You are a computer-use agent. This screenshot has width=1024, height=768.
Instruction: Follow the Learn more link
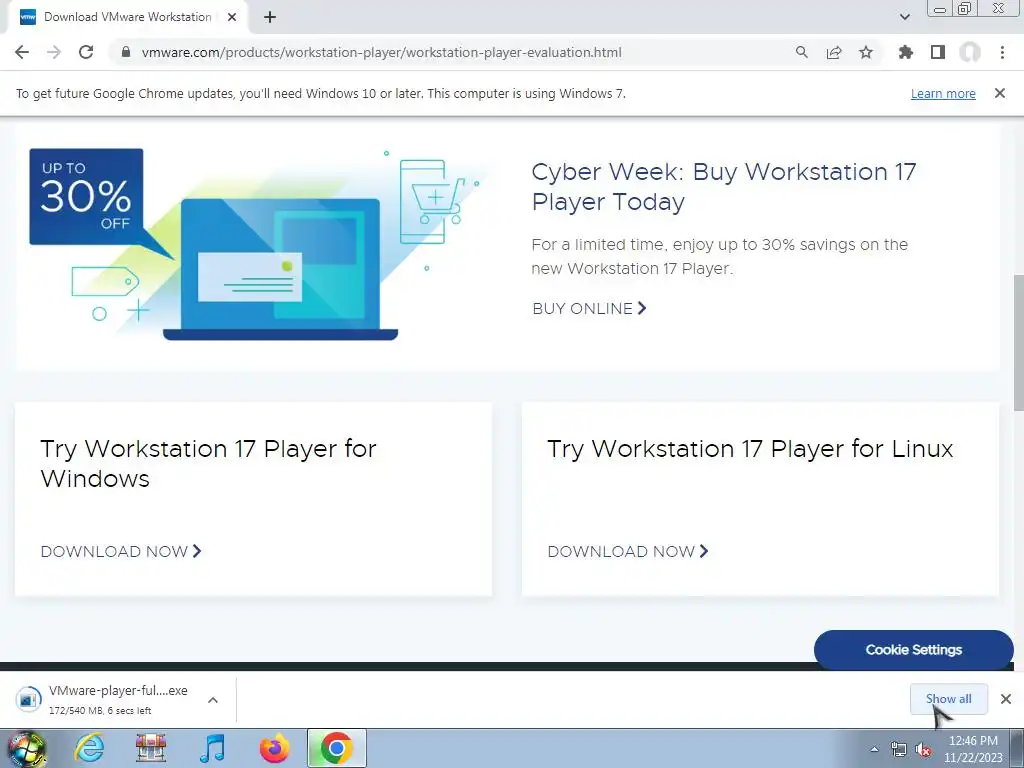click(943, 93)
